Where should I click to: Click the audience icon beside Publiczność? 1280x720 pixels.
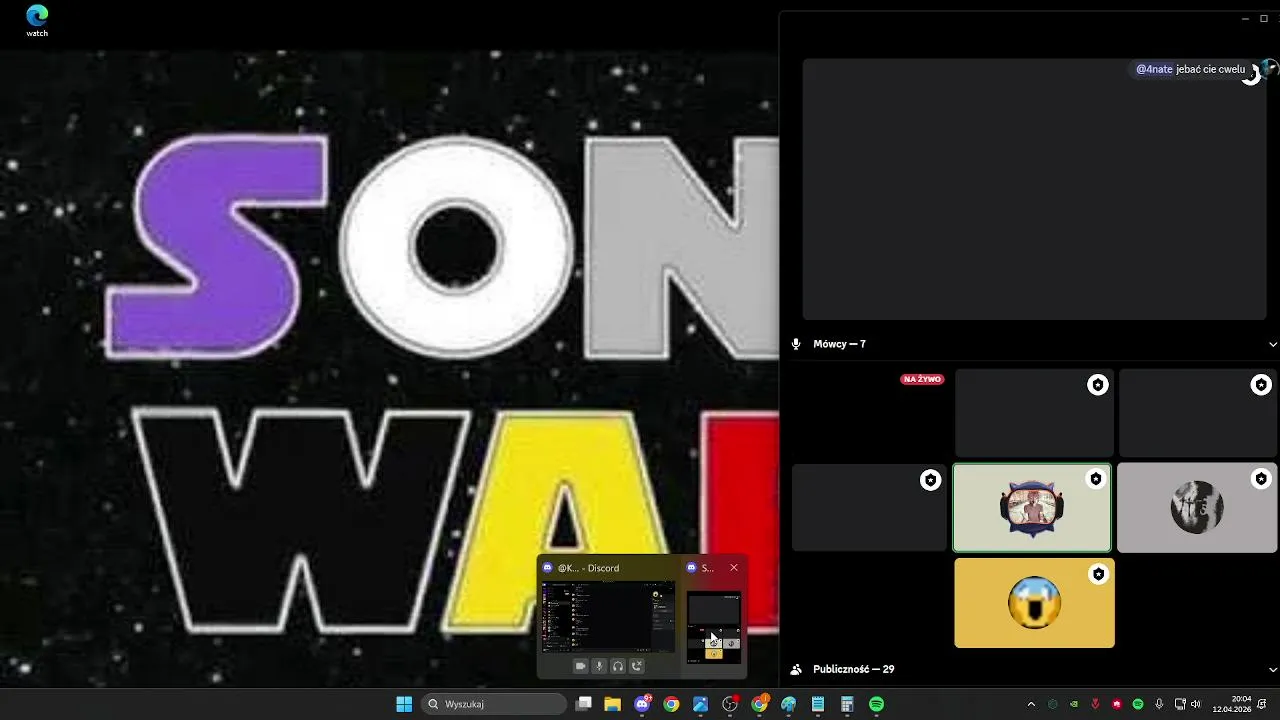796,669
